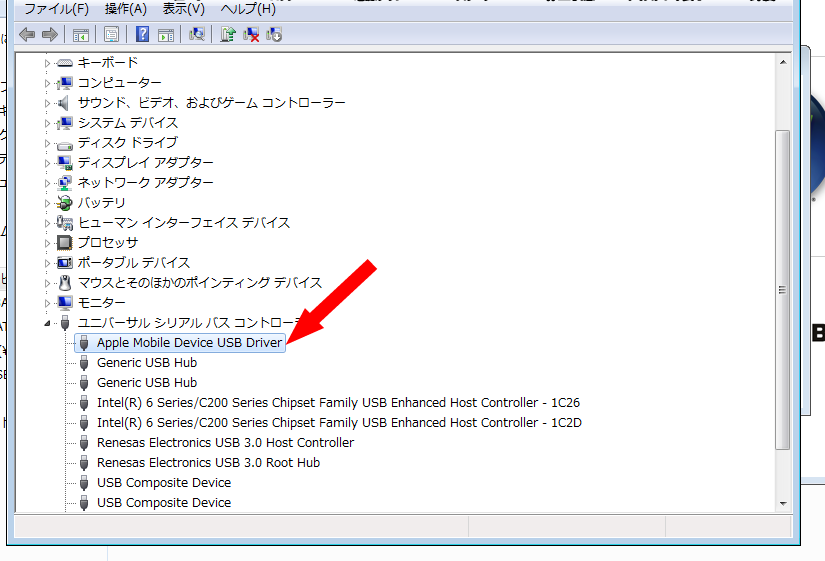Select the システム デバイス tree row

click(x=128, y=123)
